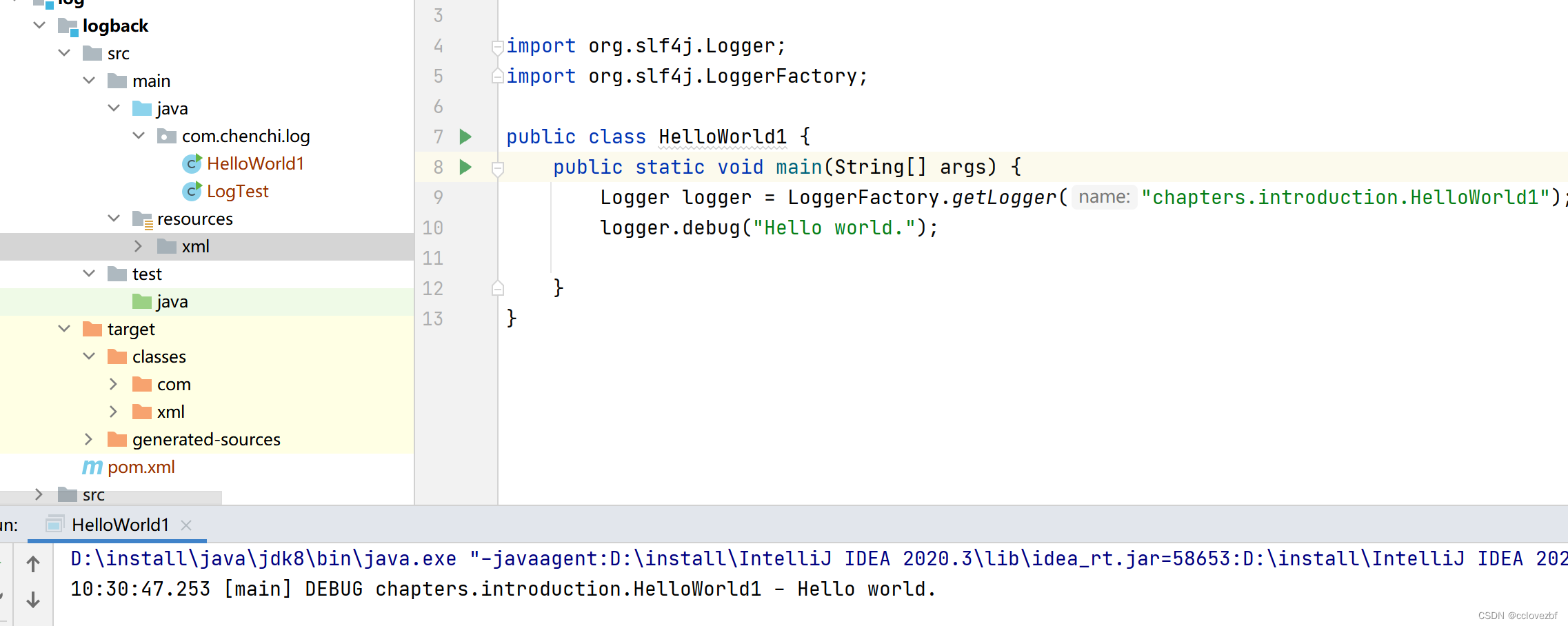Collapse the src folder under logback
The width and height of the screenshot is (1568, 626).
[x=64, y=53]
